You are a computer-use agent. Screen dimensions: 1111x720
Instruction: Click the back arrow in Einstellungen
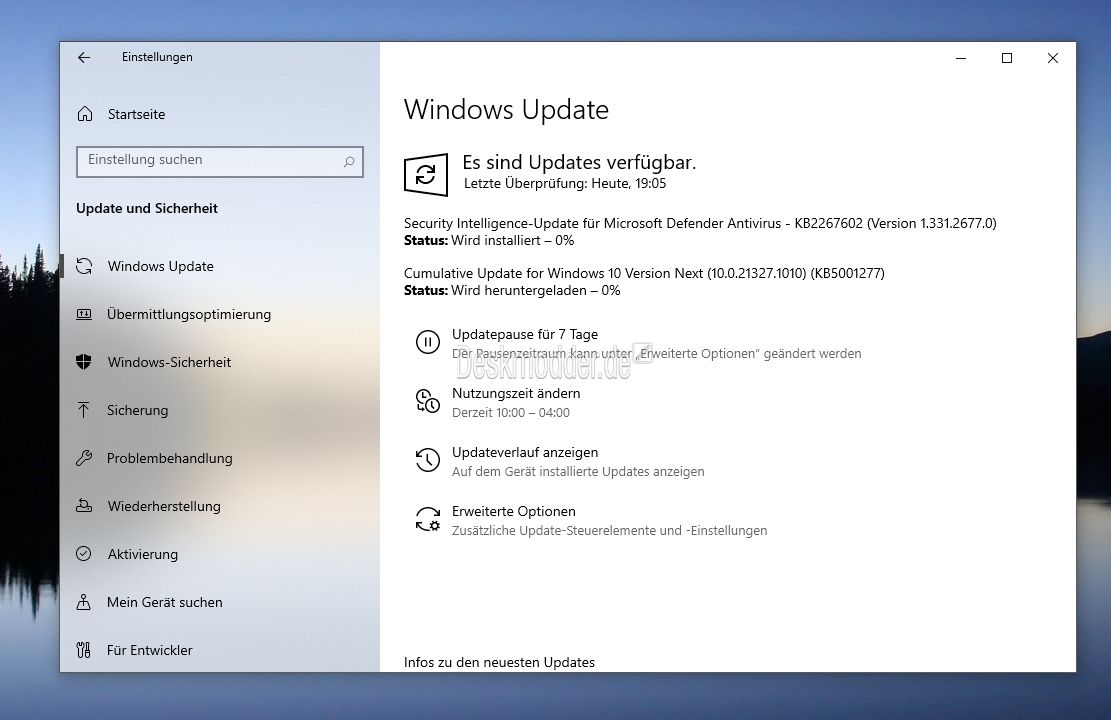(x=84, y=58)
